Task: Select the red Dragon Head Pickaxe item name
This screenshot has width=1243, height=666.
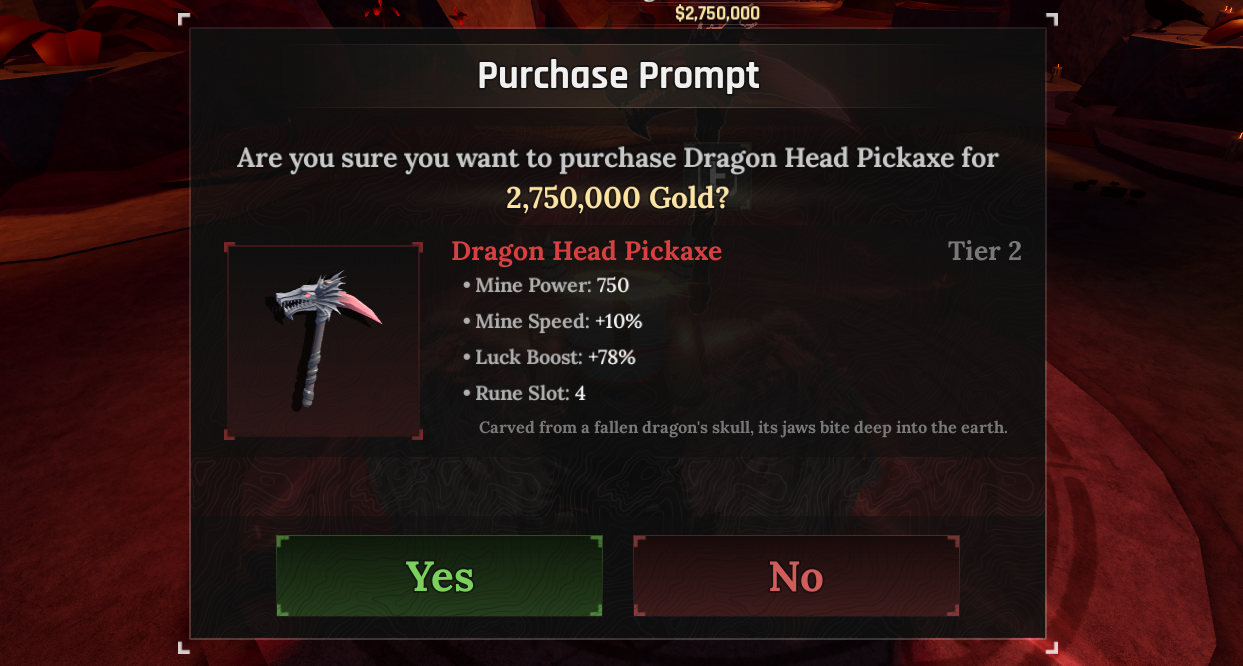Action: click(x=586, y=251)
